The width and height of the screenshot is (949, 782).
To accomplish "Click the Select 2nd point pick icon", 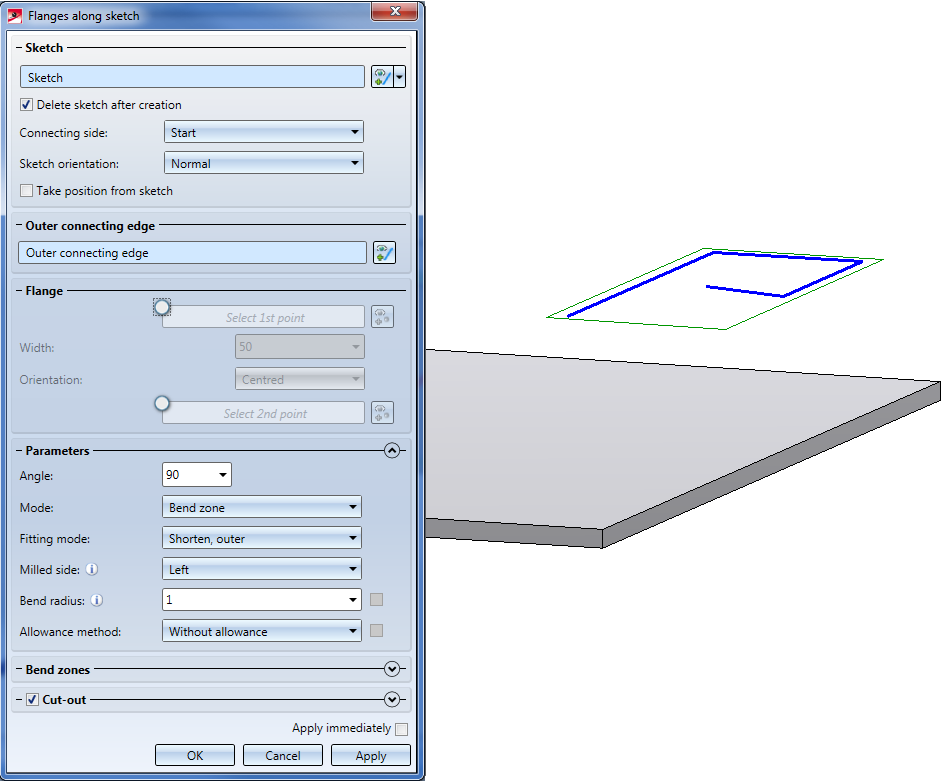I will (x=383, y=413).
